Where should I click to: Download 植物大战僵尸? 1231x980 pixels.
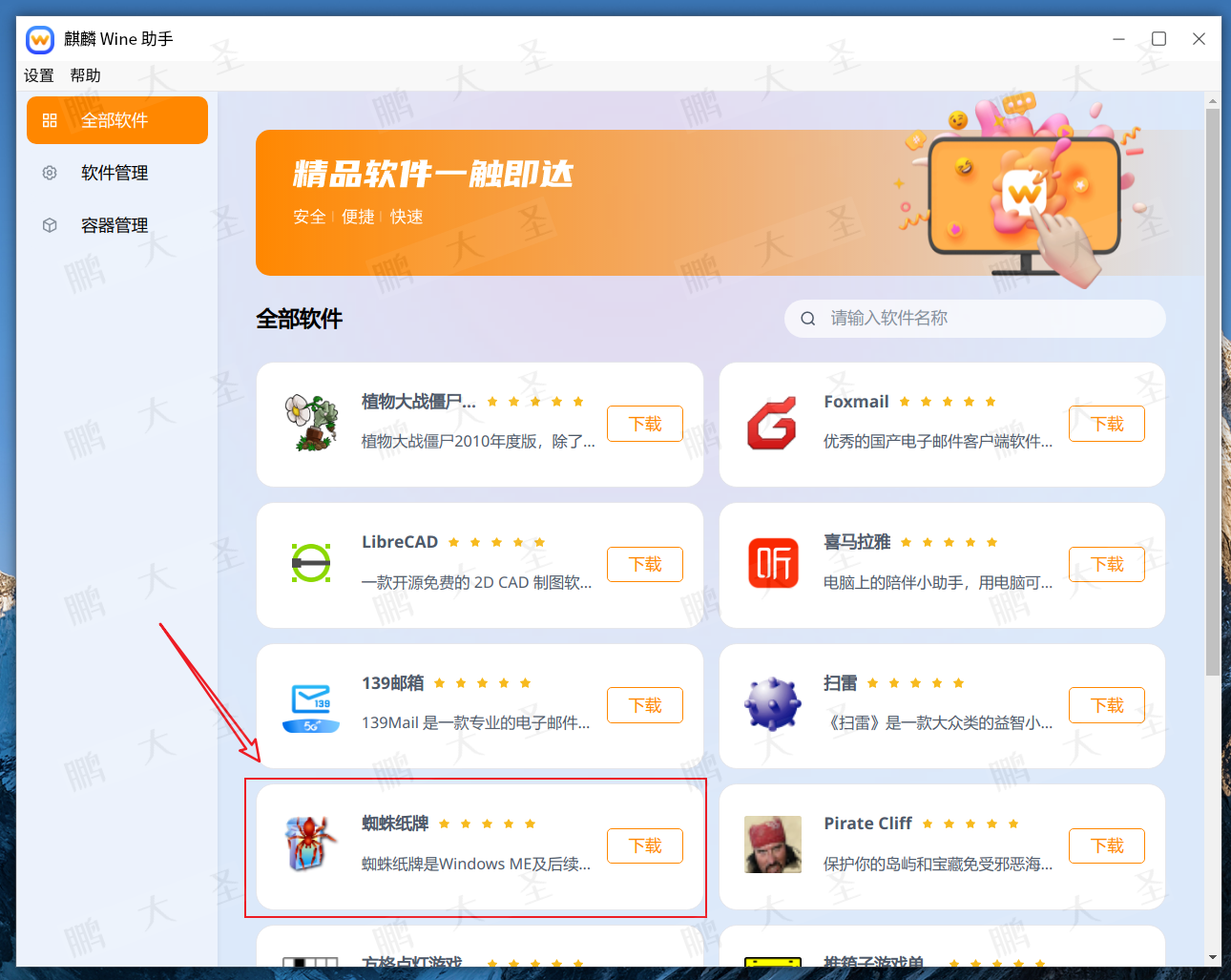[x=645, y=424]
